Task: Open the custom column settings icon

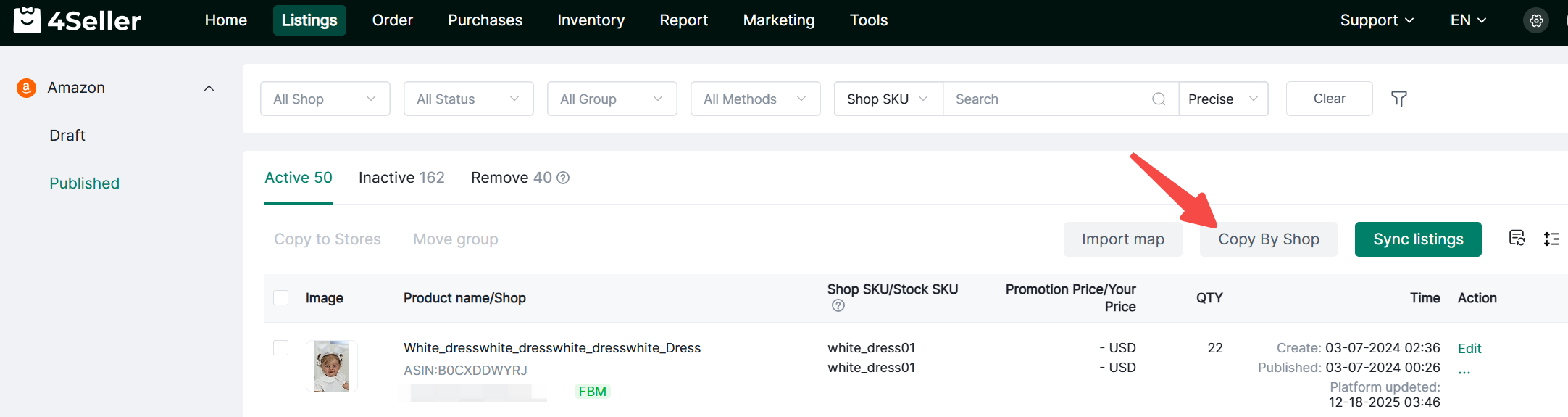Action: pos(1517,239)
